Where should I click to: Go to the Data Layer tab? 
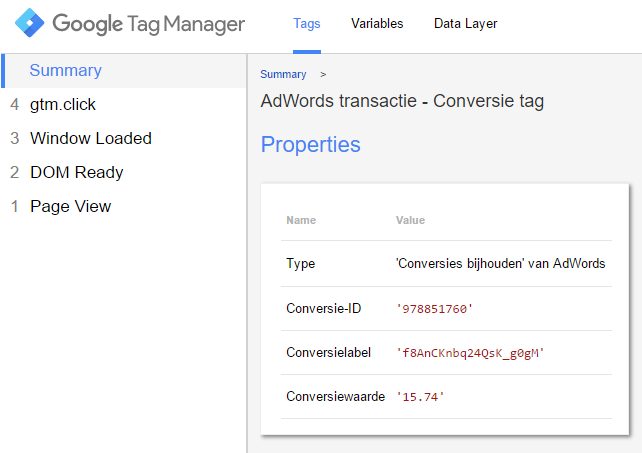pyautogui.click(x=465, y=24)
